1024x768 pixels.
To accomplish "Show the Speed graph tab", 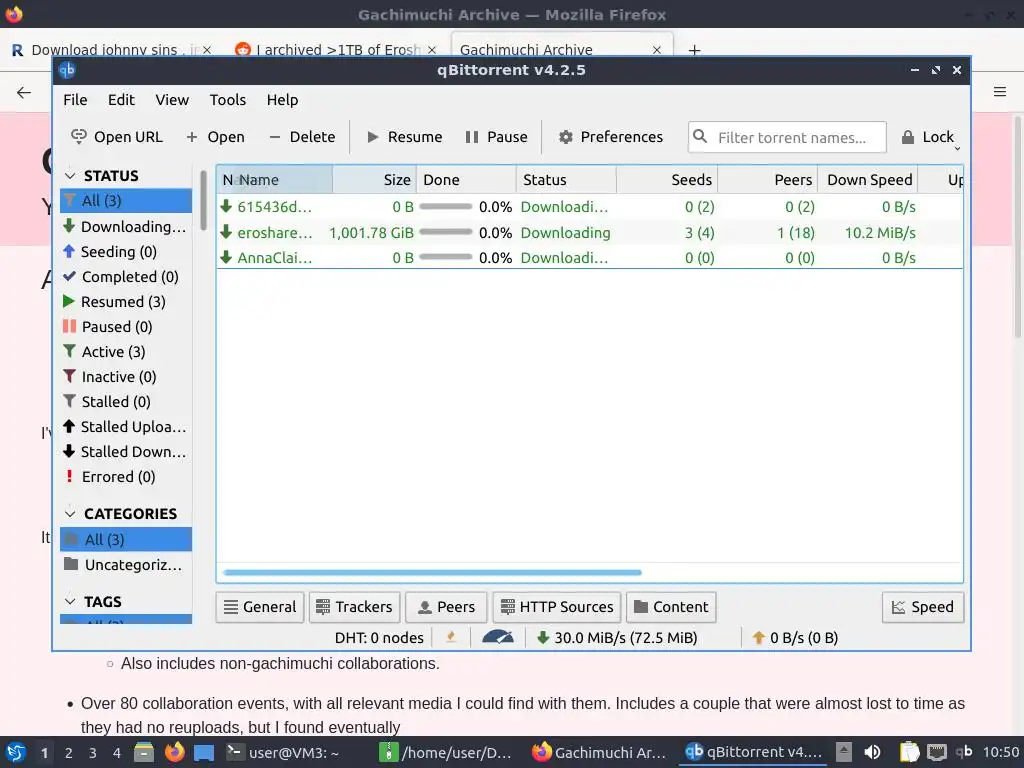I will [923, 607].
